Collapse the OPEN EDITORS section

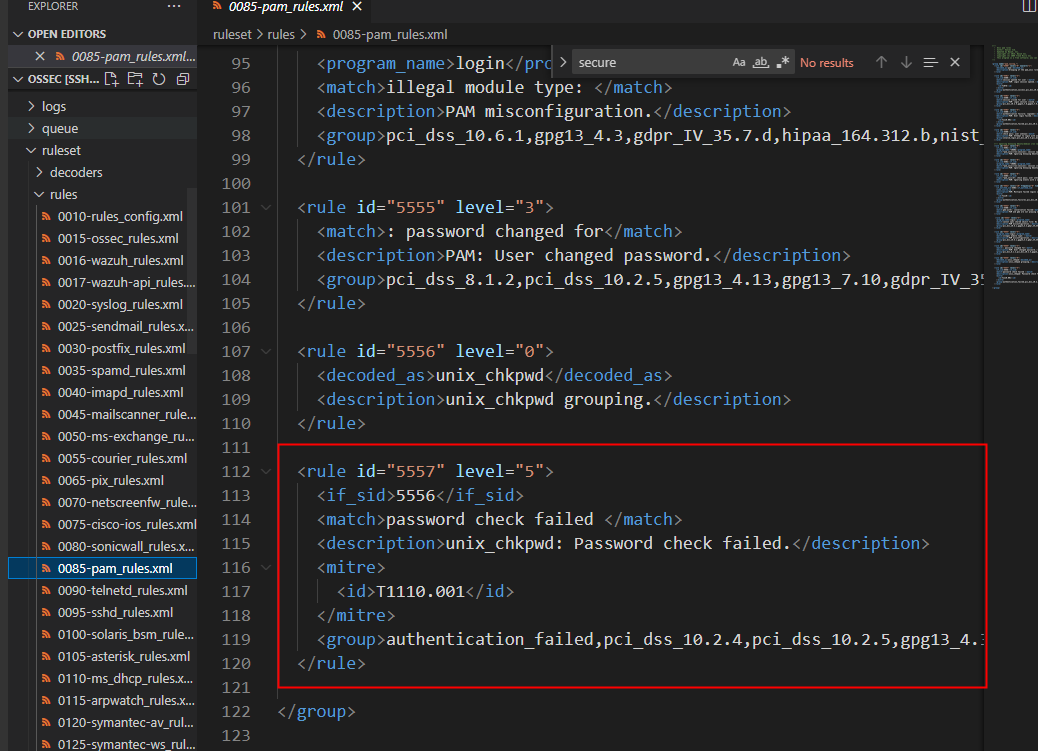coord(18,34)
